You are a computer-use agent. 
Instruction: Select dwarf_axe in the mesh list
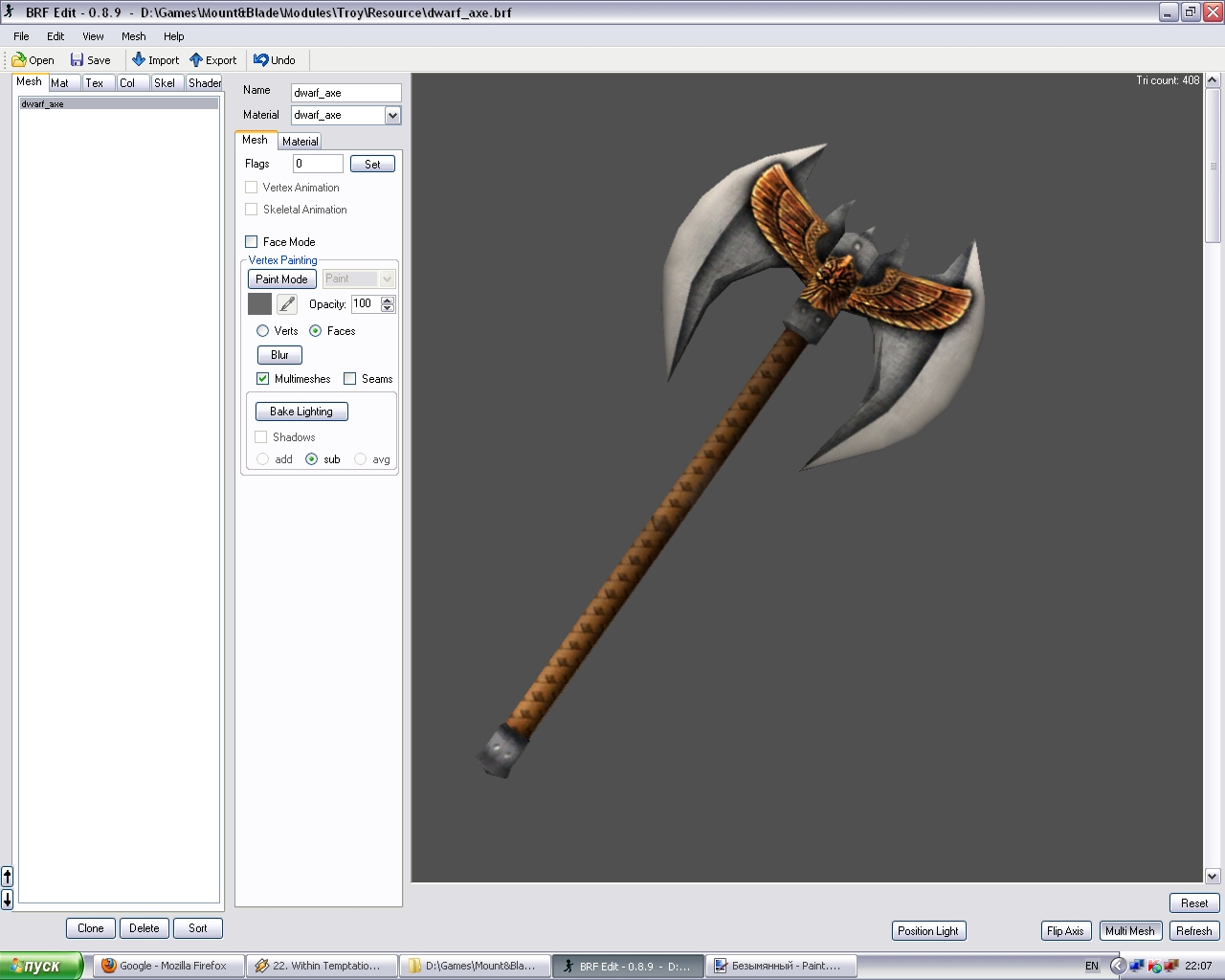[119, 103]
